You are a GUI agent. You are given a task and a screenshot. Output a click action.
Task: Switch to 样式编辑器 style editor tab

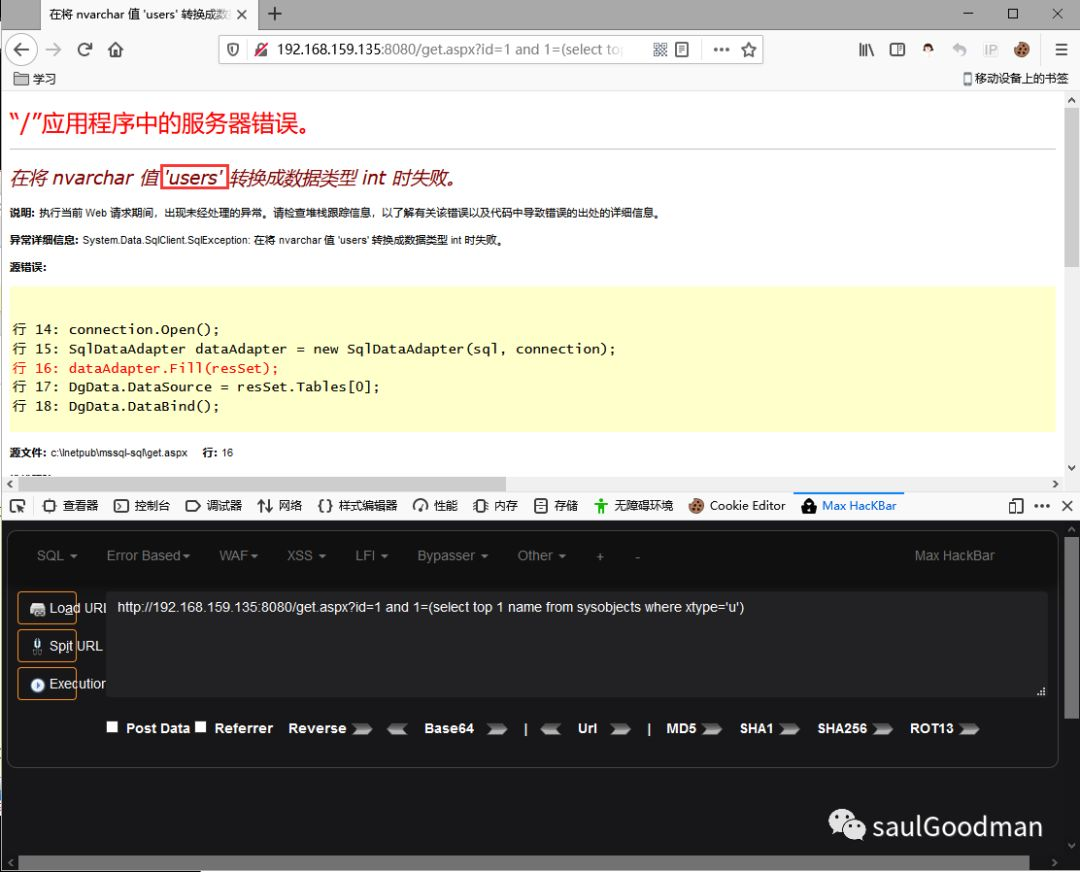pyautogui.click(x=357, y=506)
